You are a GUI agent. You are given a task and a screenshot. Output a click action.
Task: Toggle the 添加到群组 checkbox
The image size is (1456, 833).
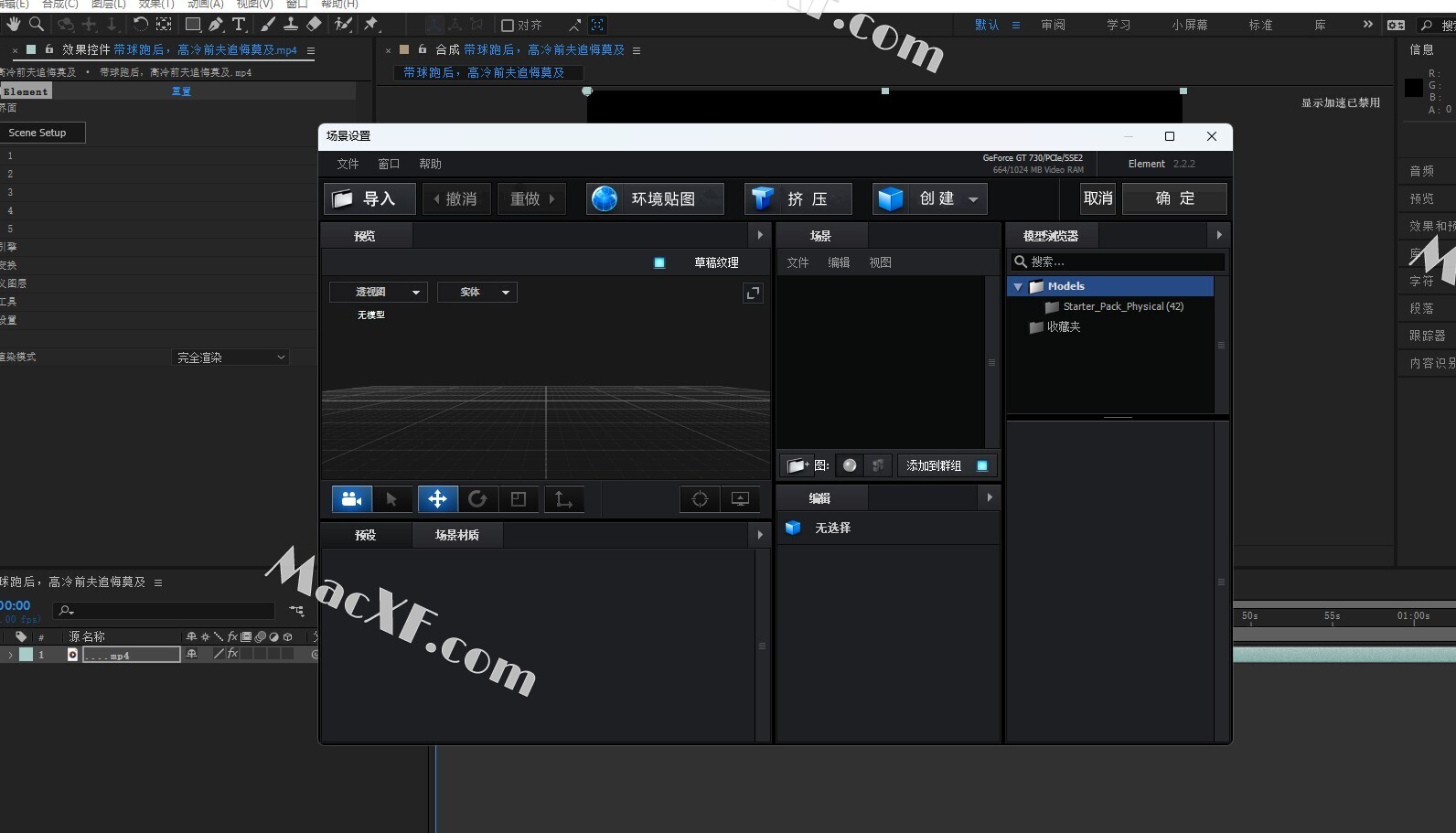click(982, 465)
